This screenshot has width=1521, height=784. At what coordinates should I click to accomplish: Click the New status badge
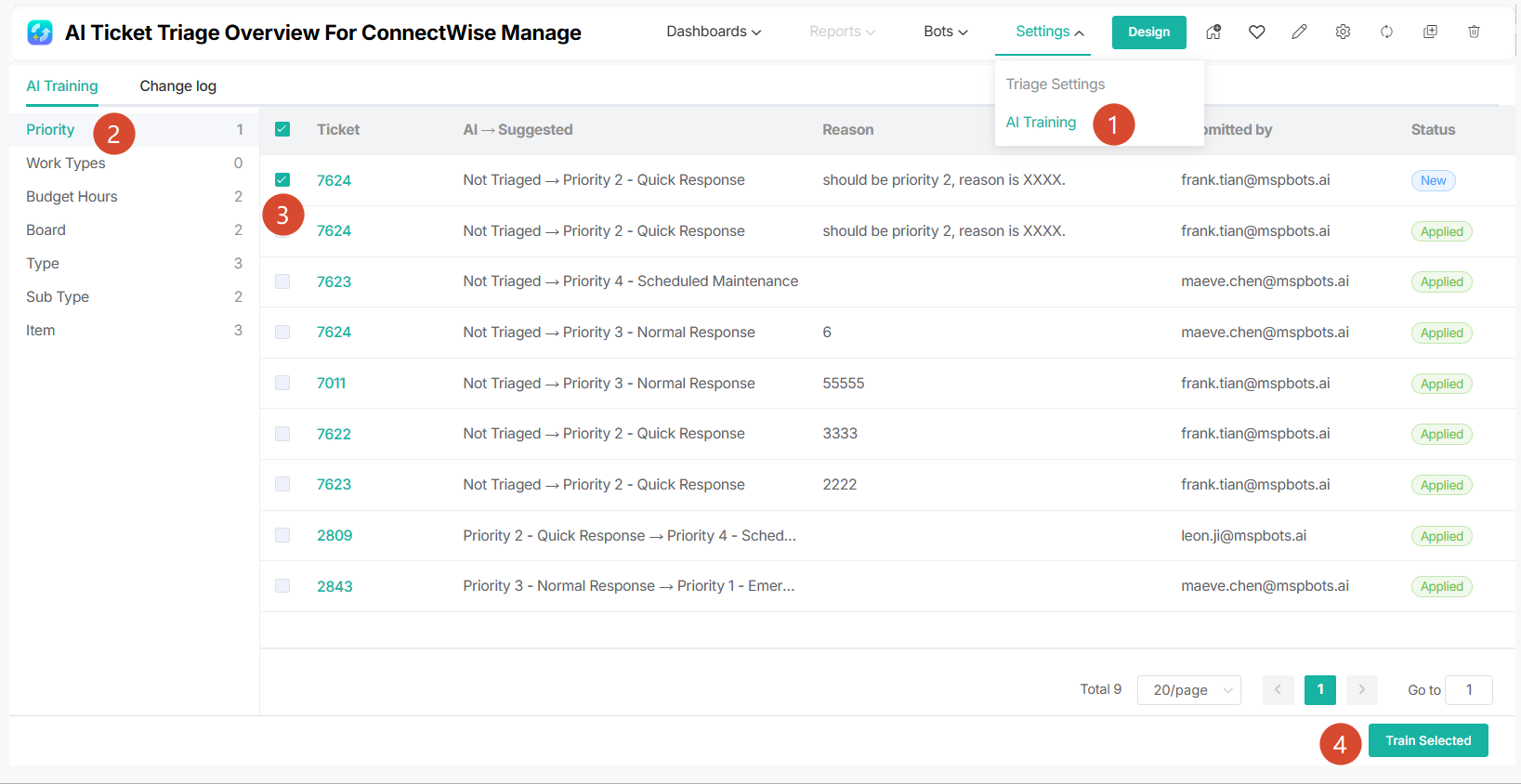(x=1433, y=180)
